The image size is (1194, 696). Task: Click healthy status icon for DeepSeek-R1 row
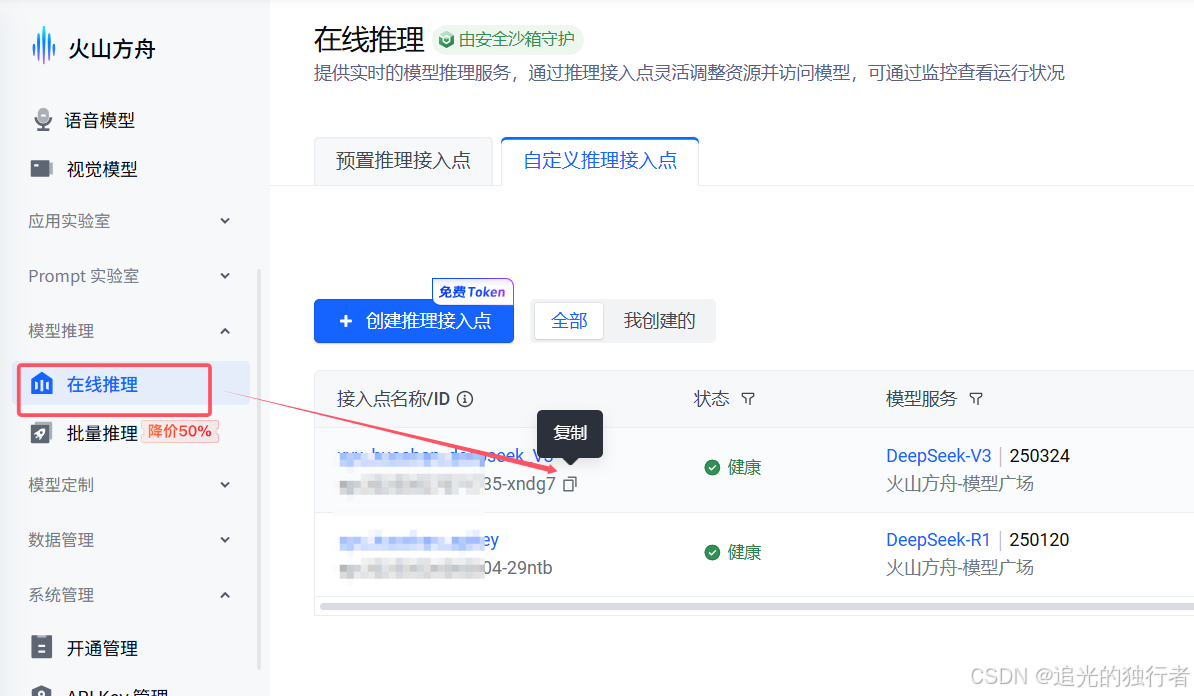712,552
